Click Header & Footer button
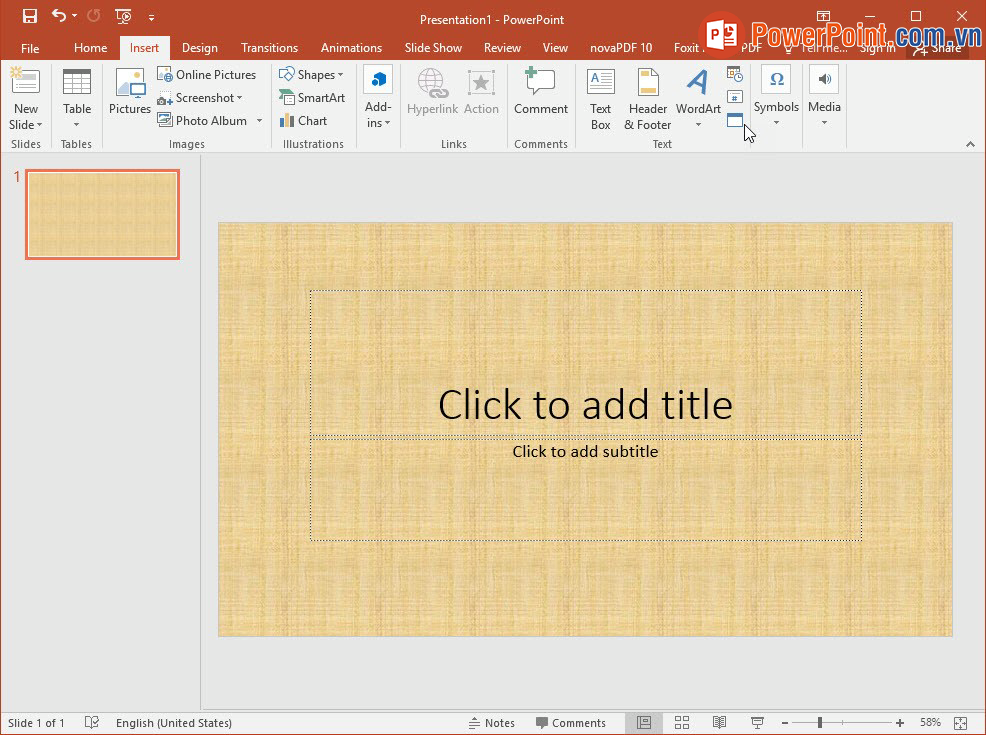 point(648,99)
